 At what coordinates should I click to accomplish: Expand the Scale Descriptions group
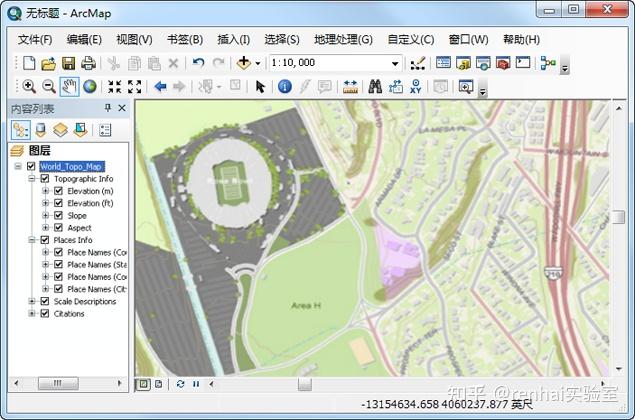point(32,301)
